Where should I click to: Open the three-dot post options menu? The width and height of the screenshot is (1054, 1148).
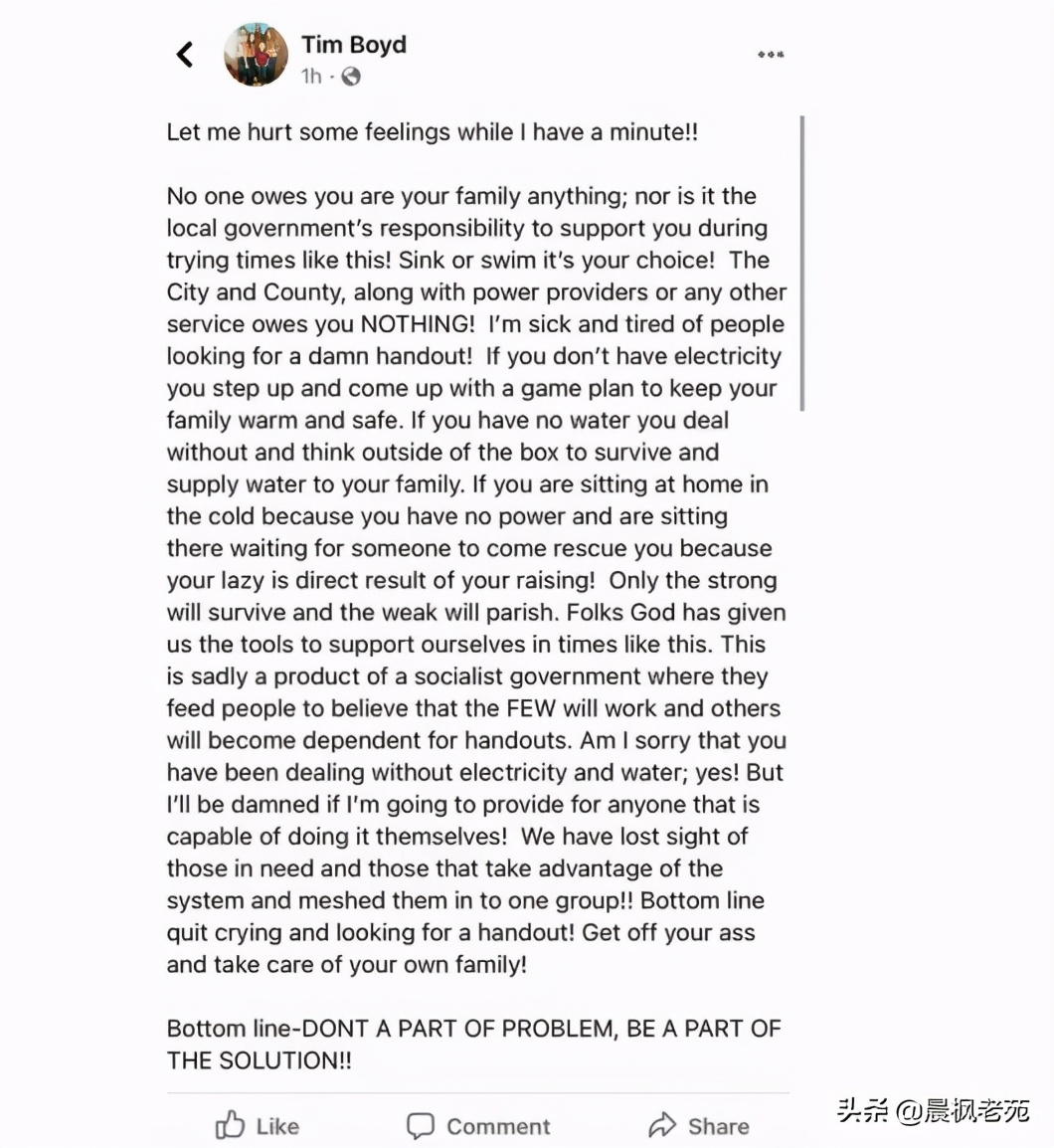pos(771,55)
